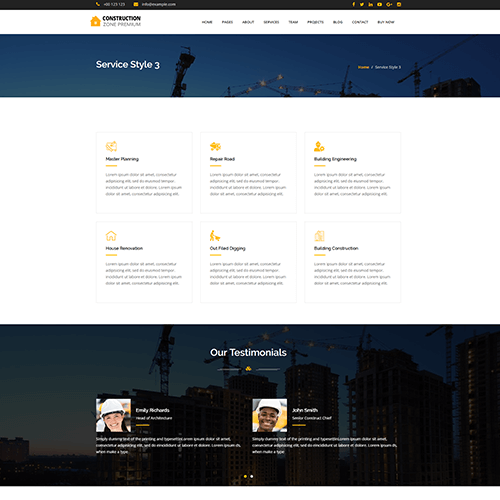
Task: Click the Master Planning title
Action: [x=122, y=159]
